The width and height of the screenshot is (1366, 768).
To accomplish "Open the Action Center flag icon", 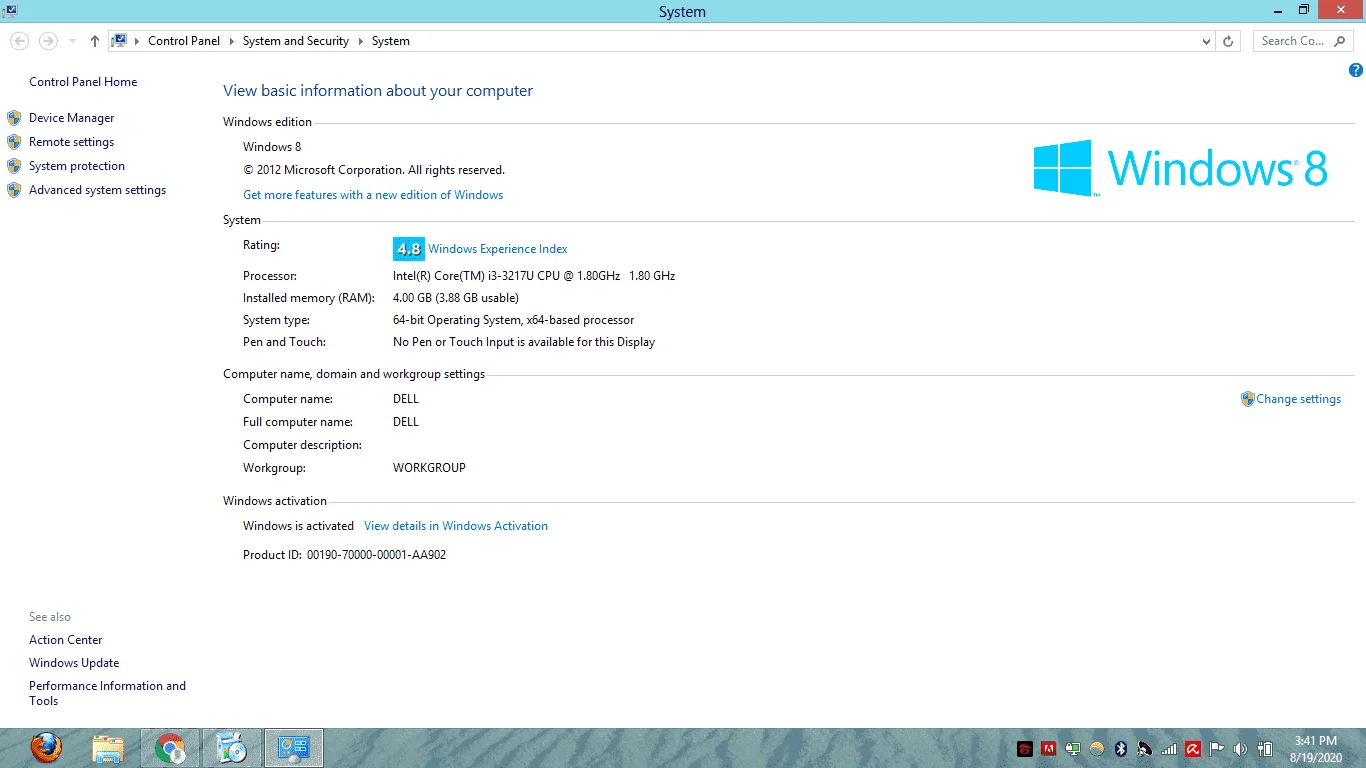I will [x=1217, y=749].
